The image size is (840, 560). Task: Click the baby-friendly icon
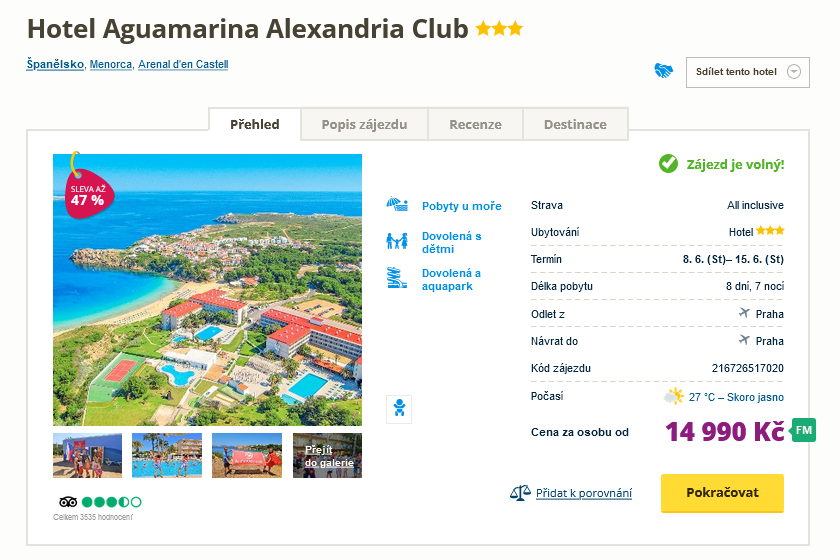tap(399, 409)
